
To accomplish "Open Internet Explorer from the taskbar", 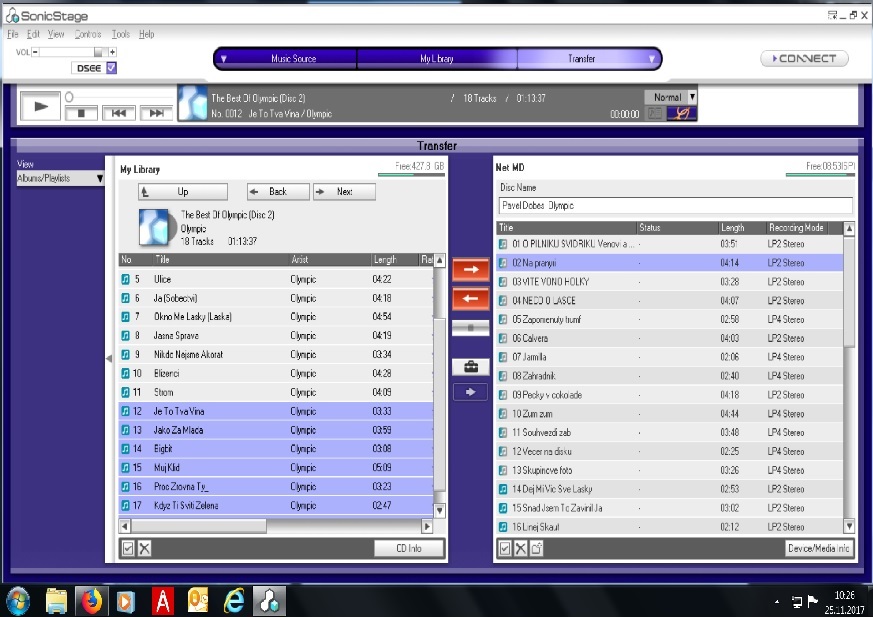I will (234, 600).
